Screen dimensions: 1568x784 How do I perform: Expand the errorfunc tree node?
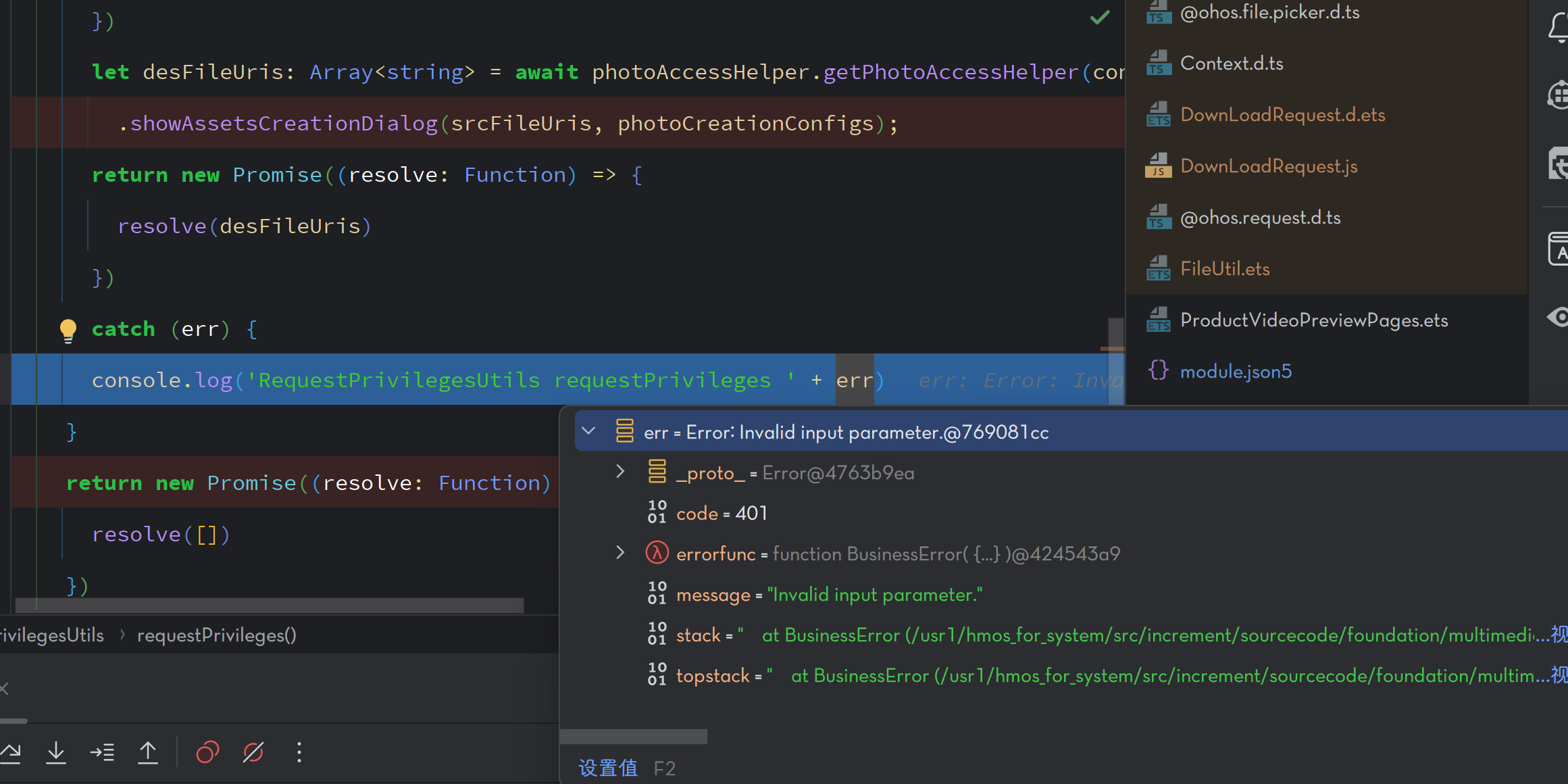(620, 553)
